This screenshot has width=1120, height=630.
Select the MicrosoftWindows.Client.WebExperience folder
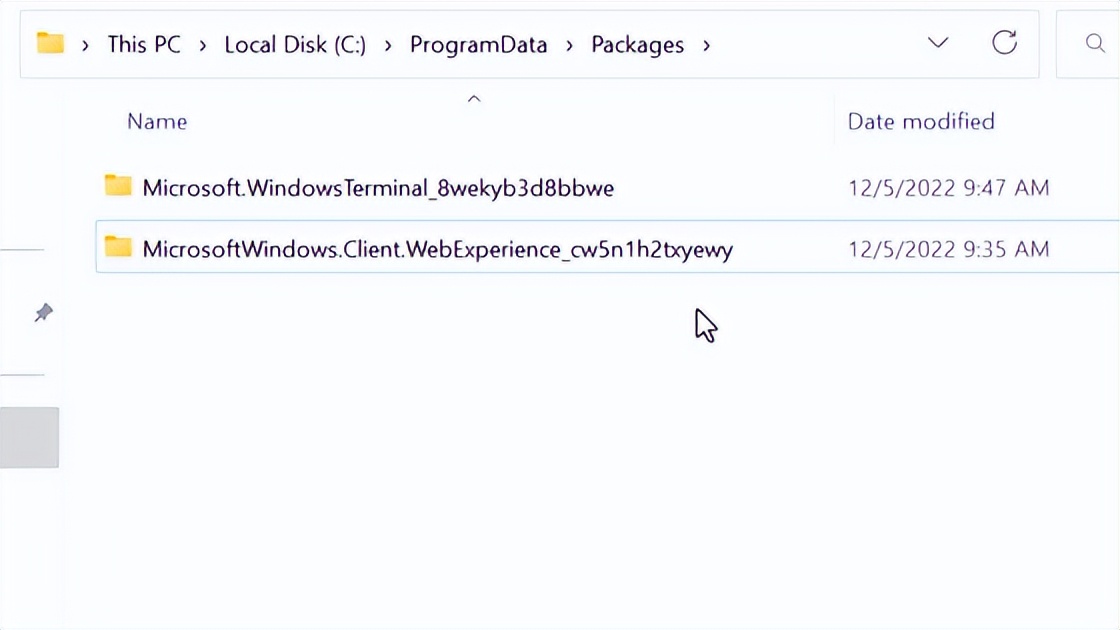tap(440, 249)
